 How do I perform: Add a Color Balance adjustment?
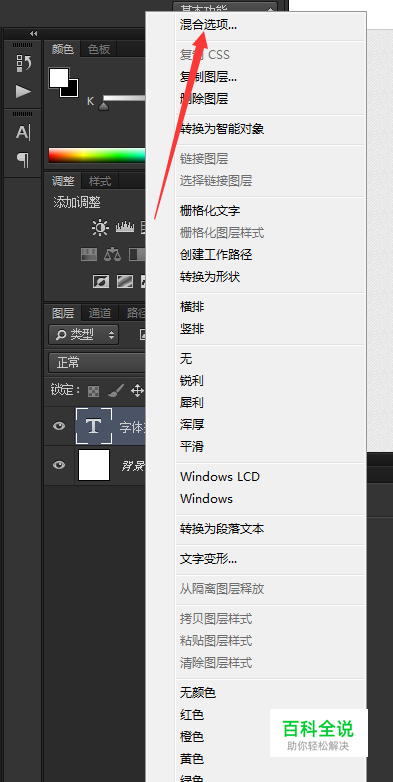click(113, 255)
